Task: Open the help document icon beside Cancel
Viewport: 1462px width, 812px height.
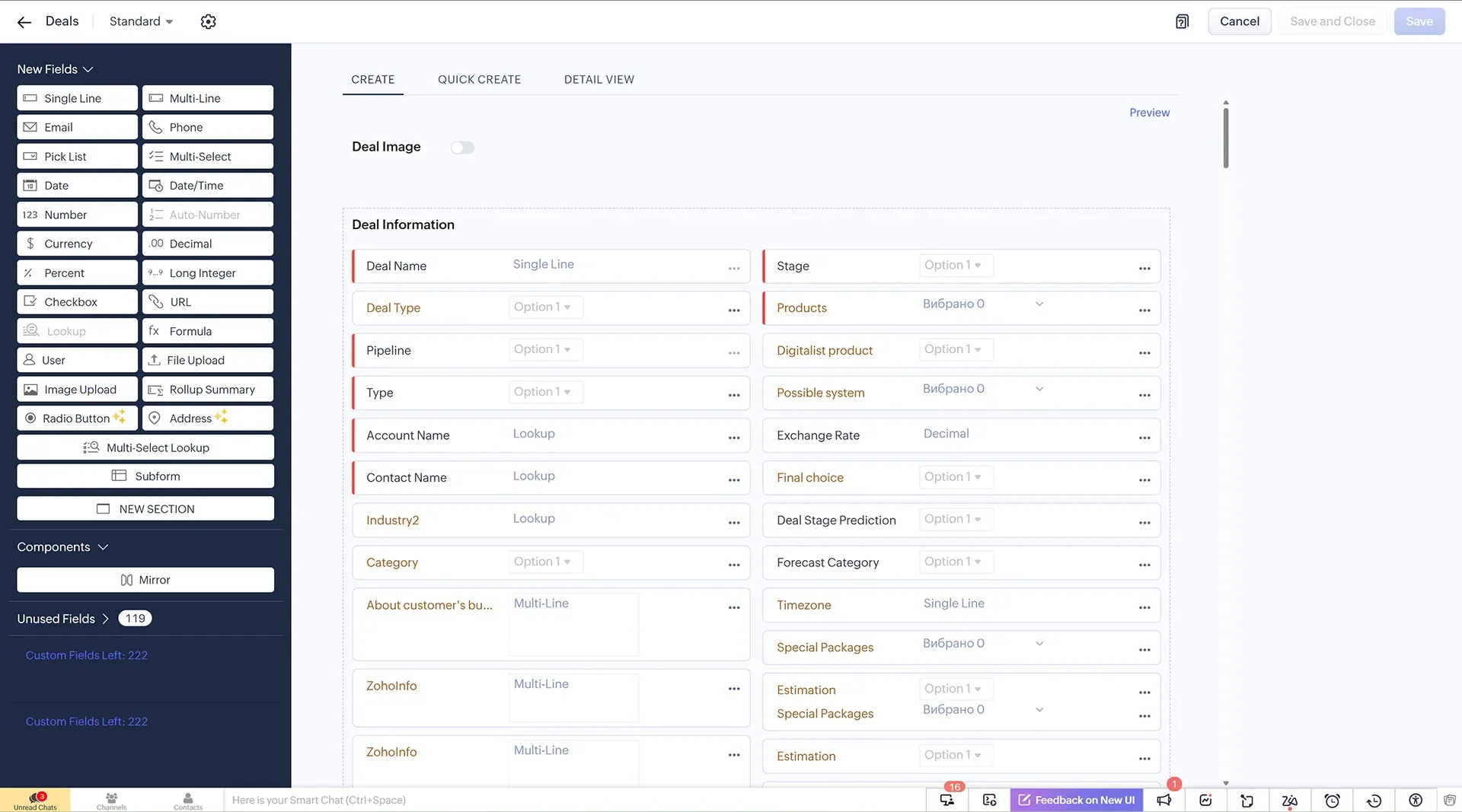Action: (1182, 21)
